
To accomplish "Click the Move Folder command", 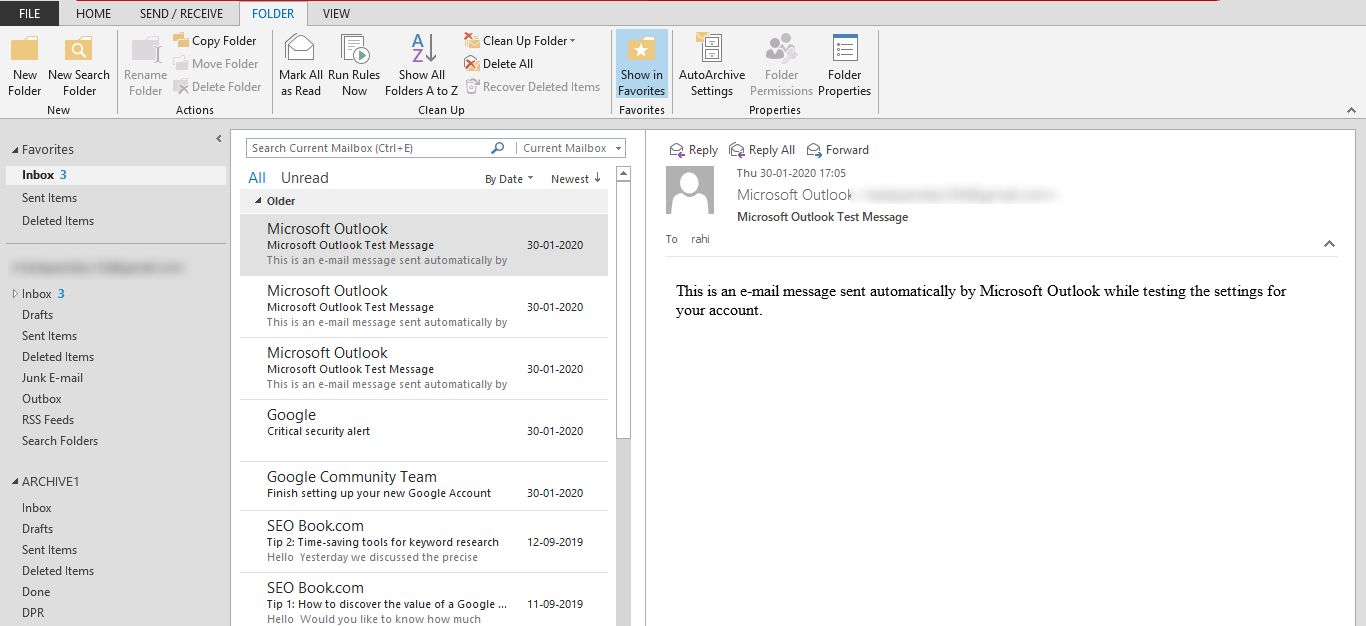I will [215, 64].
